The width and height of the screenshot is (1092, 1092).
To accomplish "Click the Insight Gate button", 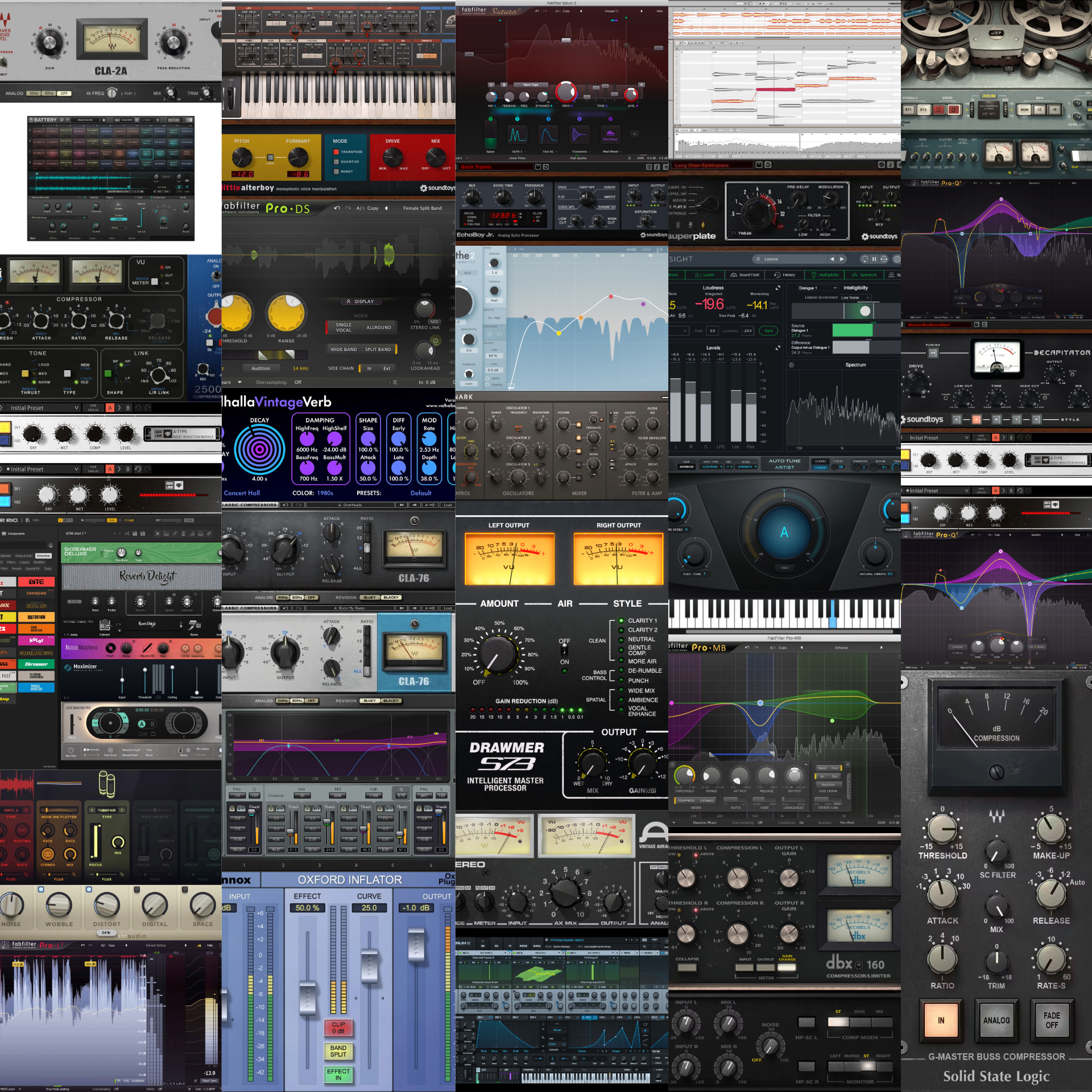I will (x=768, y=330).
